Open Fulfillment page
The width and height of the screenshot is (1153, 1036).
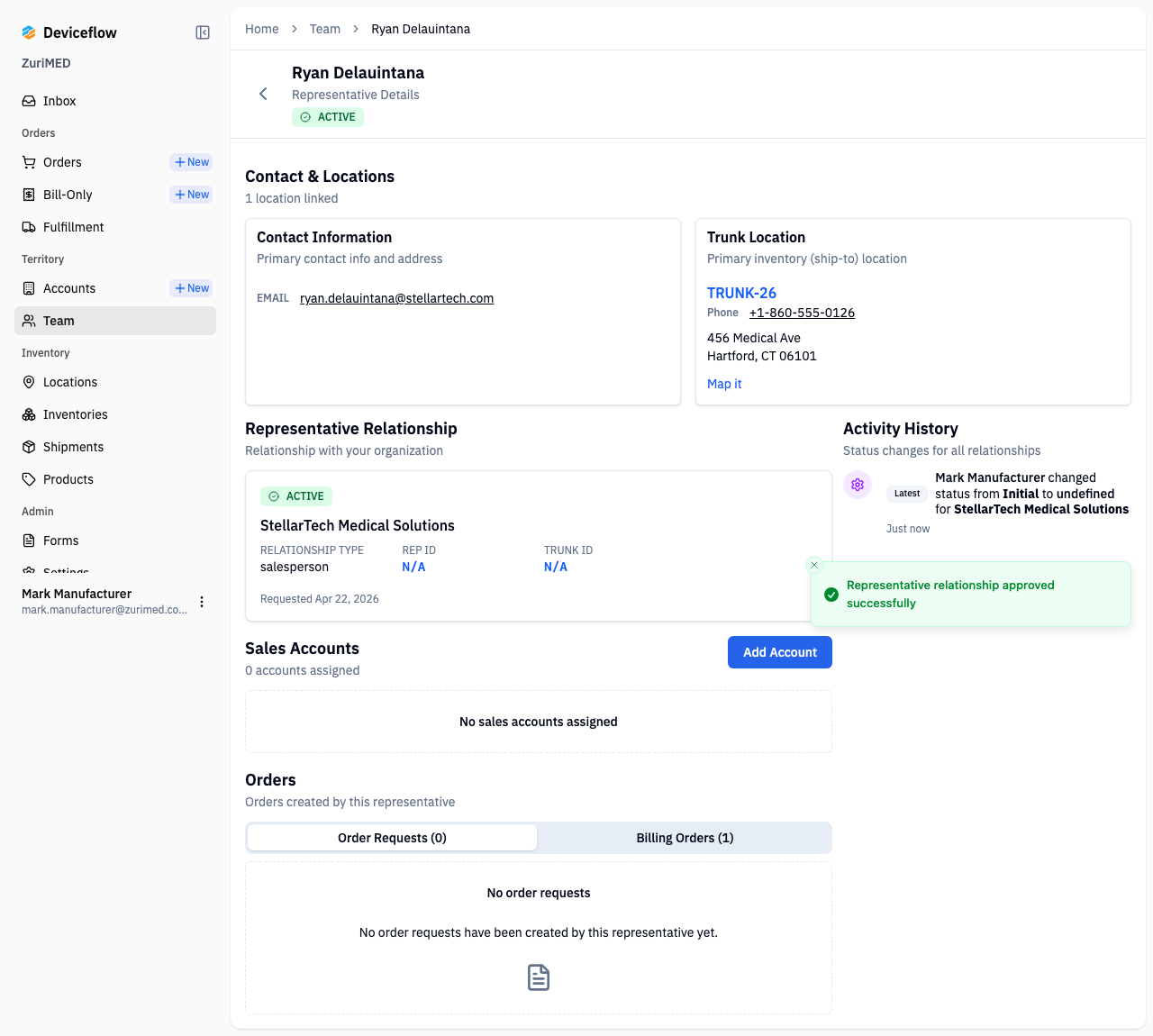pyautogui.click(x=115, y=227)
